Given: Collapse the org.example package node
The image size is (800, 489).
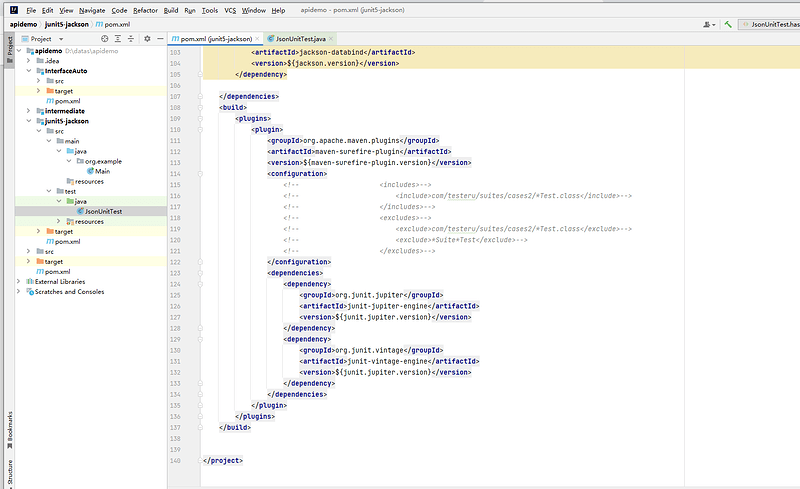Looking at the screenshot, I should (69, 161).
